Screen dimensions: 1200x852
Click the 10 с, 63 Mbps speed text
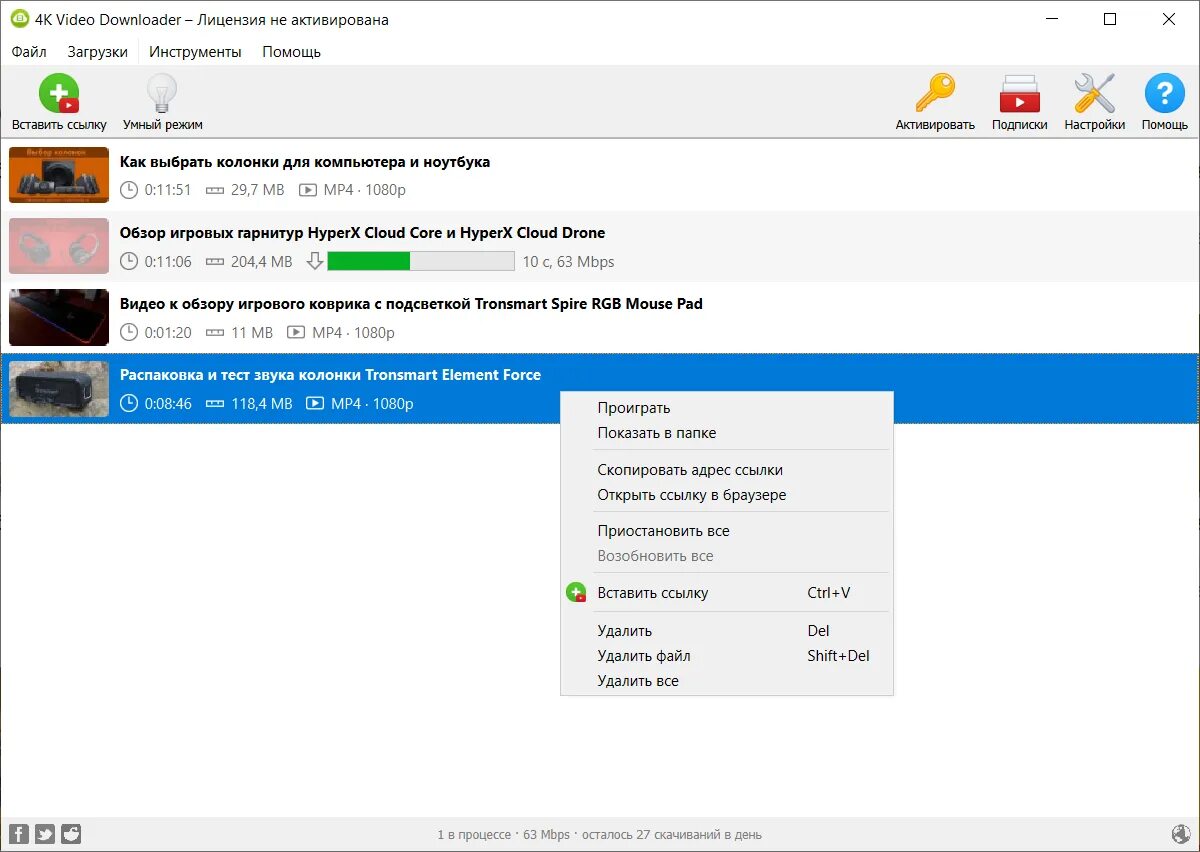(568, 262)
